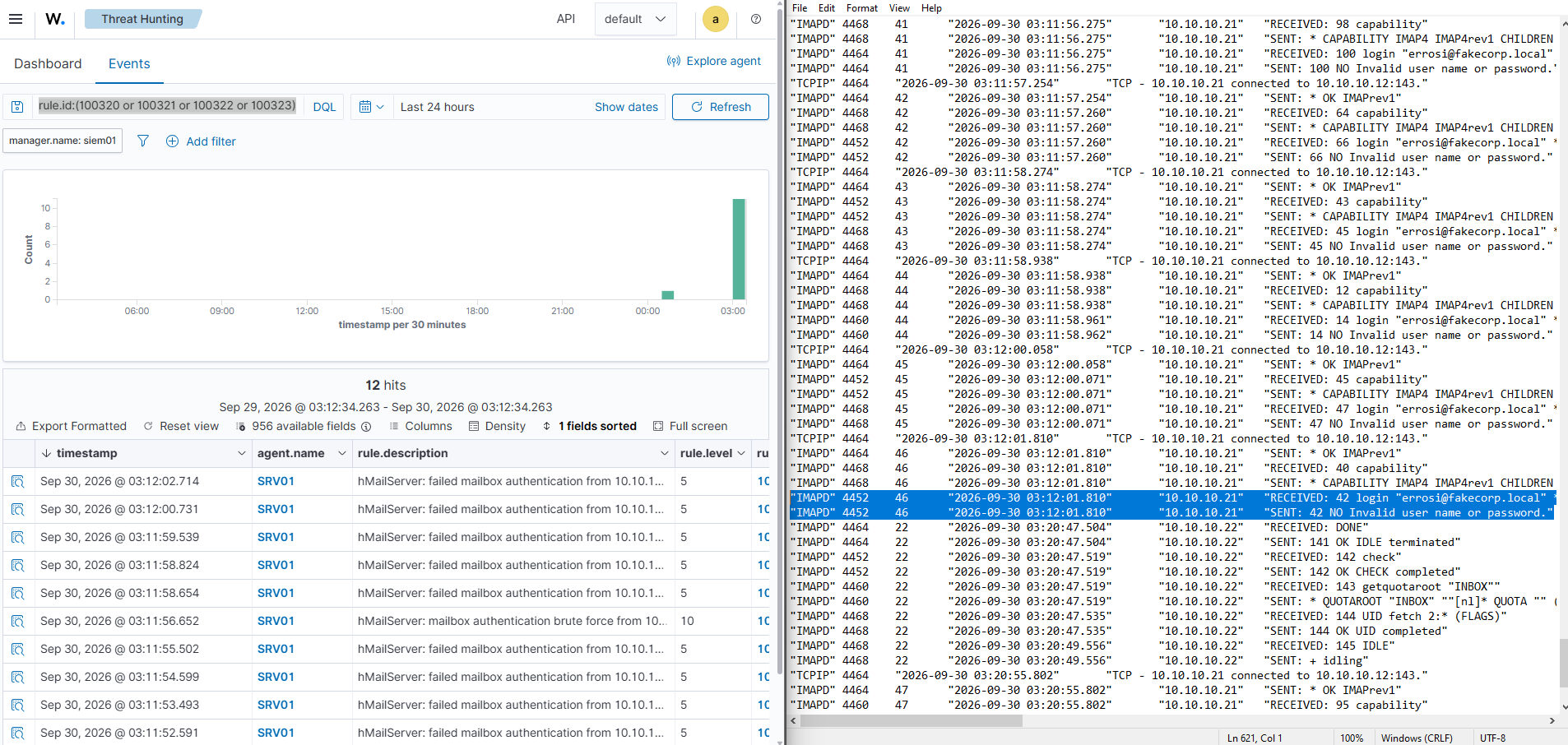Viewport: 1568px width, 745px height.
Task: Open the Density settings
Action: click(x=497, y=426)
